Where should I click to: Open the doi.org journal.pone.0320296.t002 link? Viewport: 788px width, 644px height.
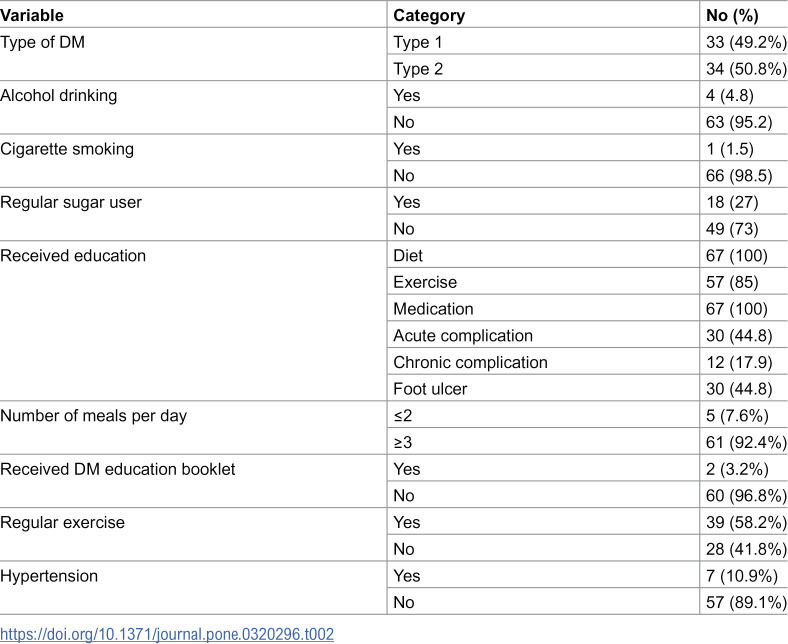[167, 634]
